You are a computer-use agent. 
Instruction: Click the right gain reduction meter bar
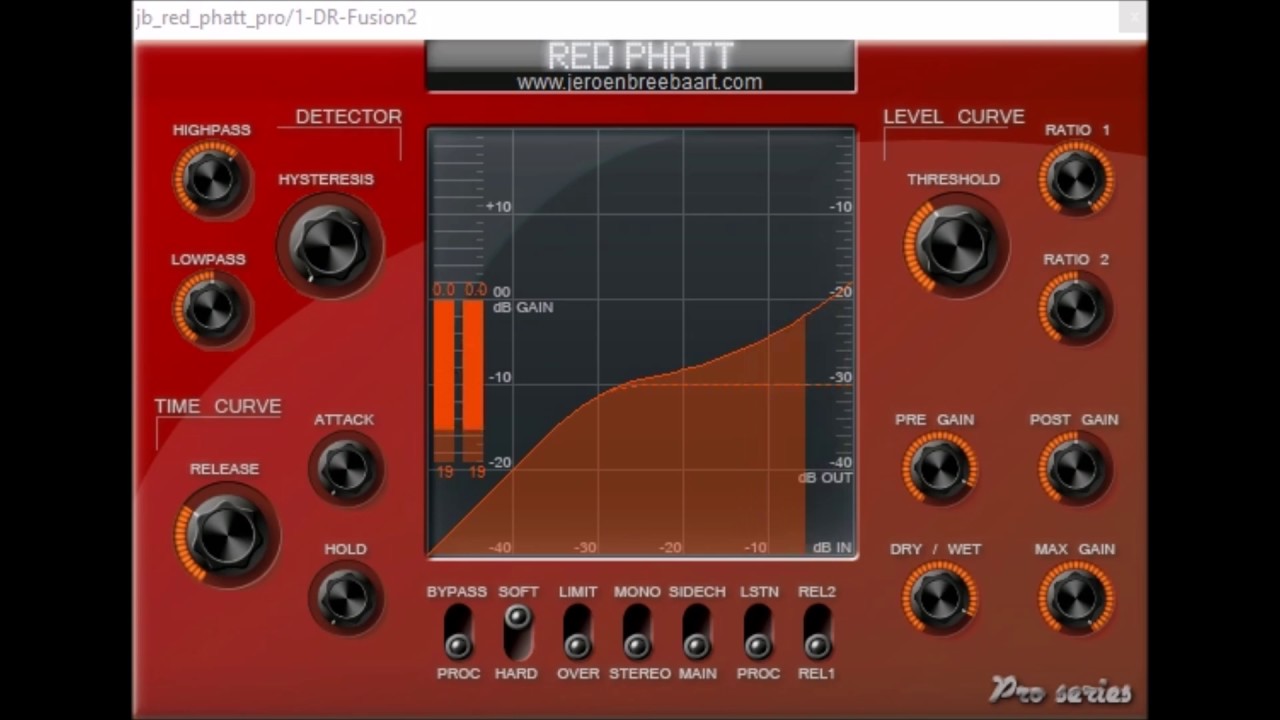473,381
